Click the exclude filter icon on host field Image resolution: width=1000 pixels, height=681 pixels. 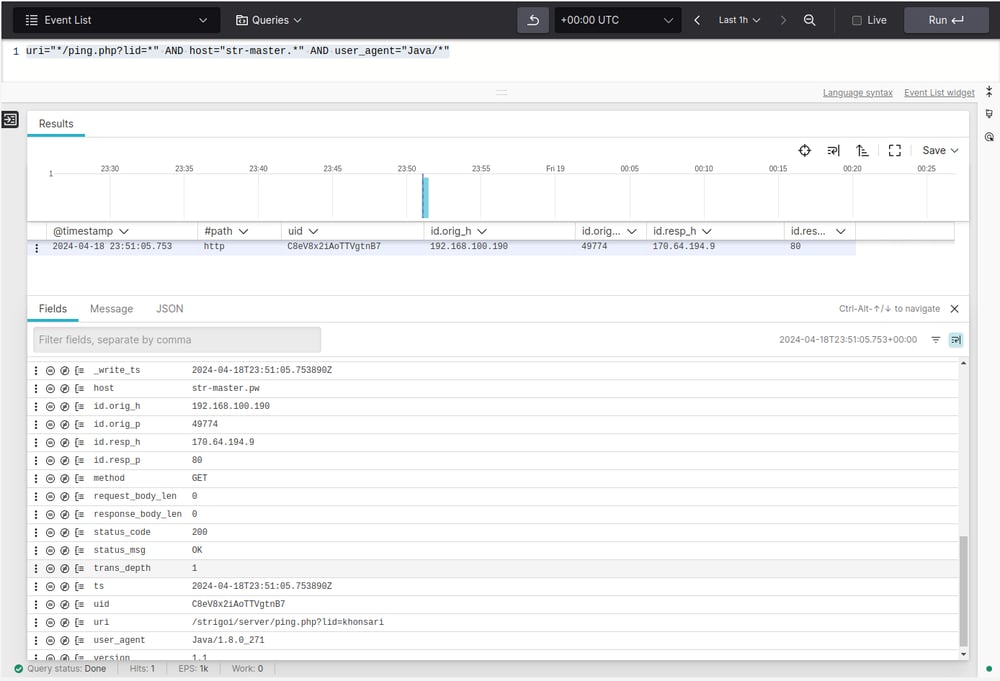64,388
